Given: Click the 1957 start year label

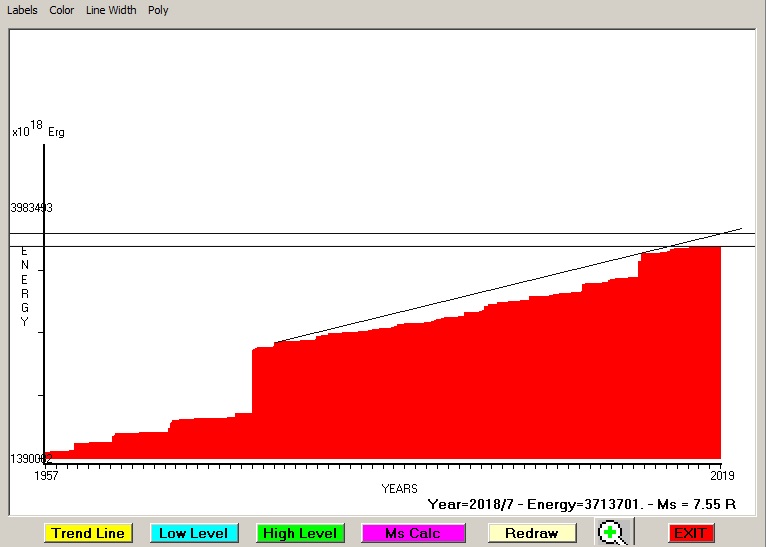Looking at the screenshot, I should pyautogui.click(x=46, y=475).
